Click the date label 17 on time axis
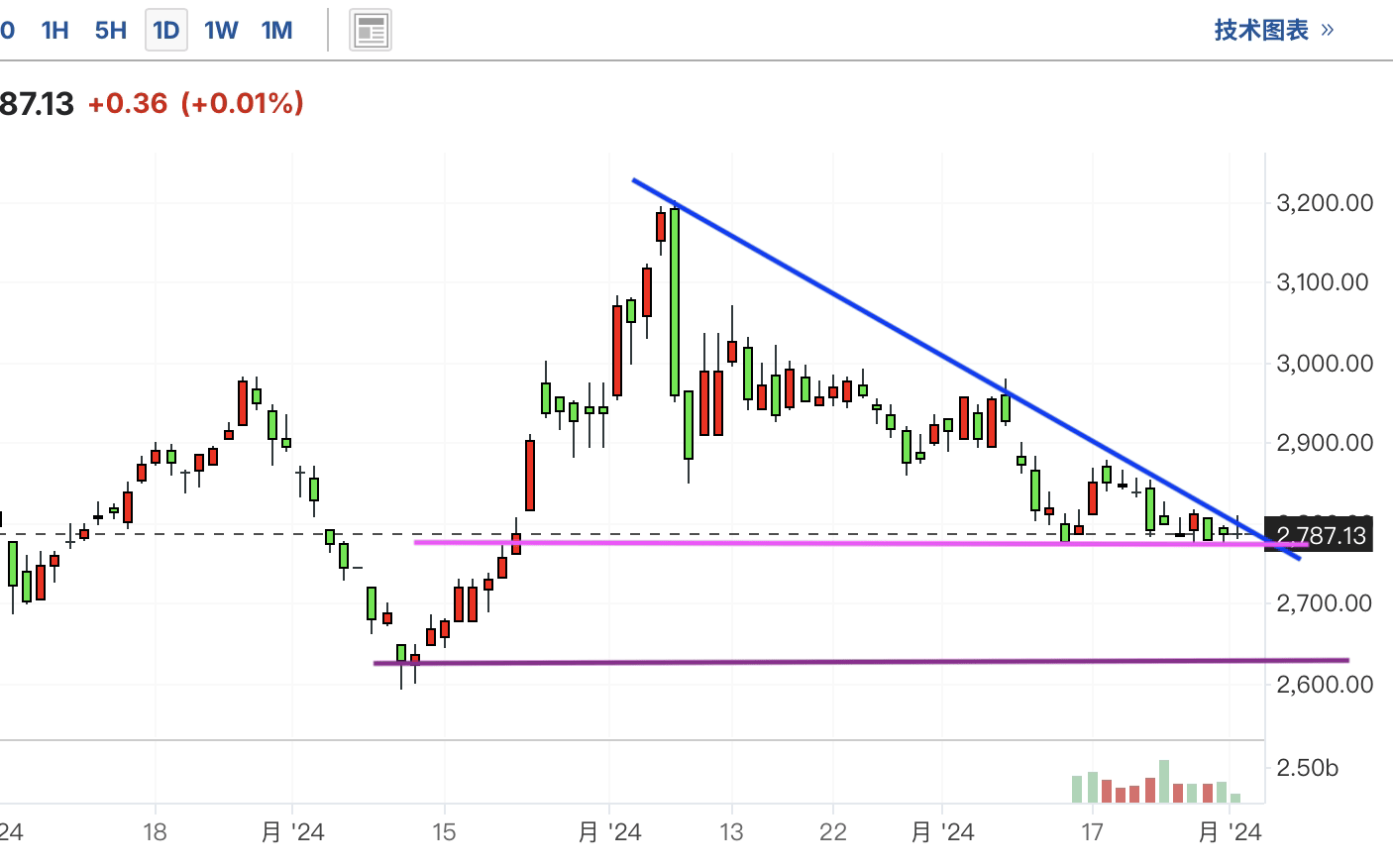The image size is (1393, 868). (1092, 832)
